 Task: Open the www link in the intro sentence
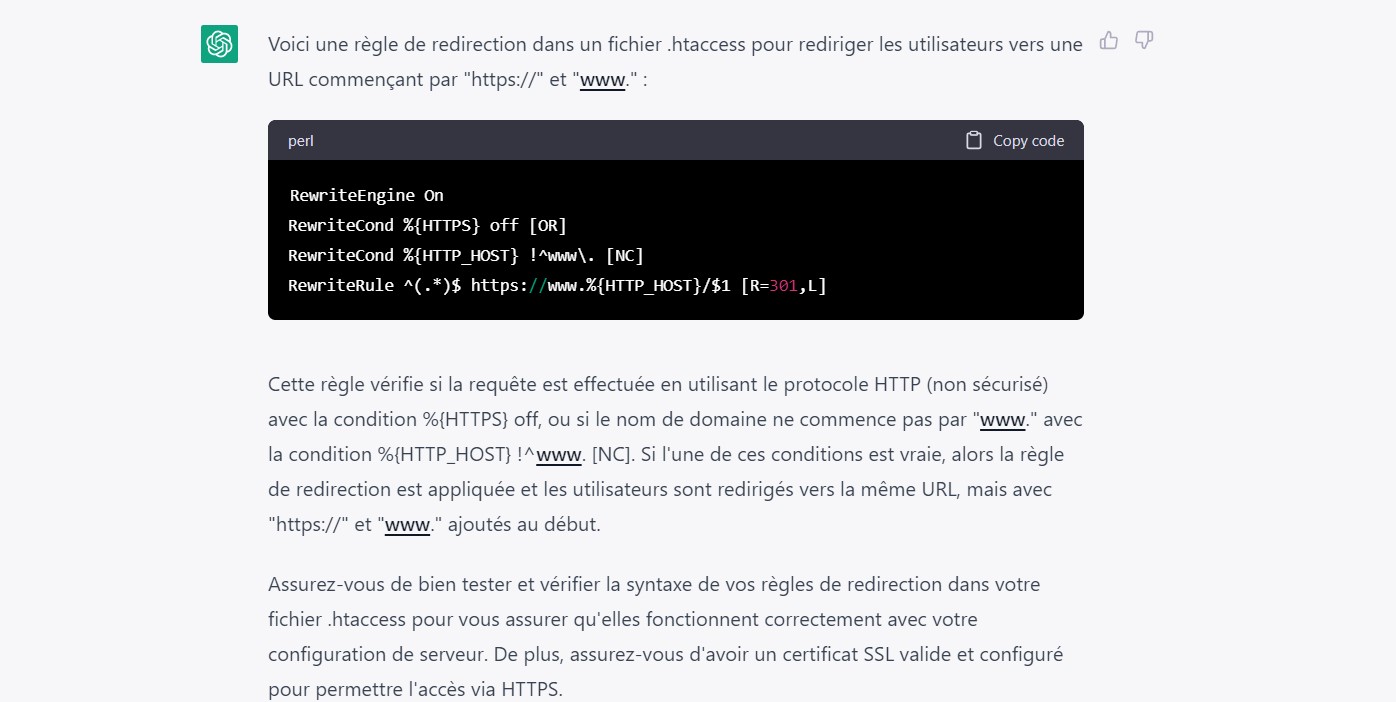pos(603,79)
